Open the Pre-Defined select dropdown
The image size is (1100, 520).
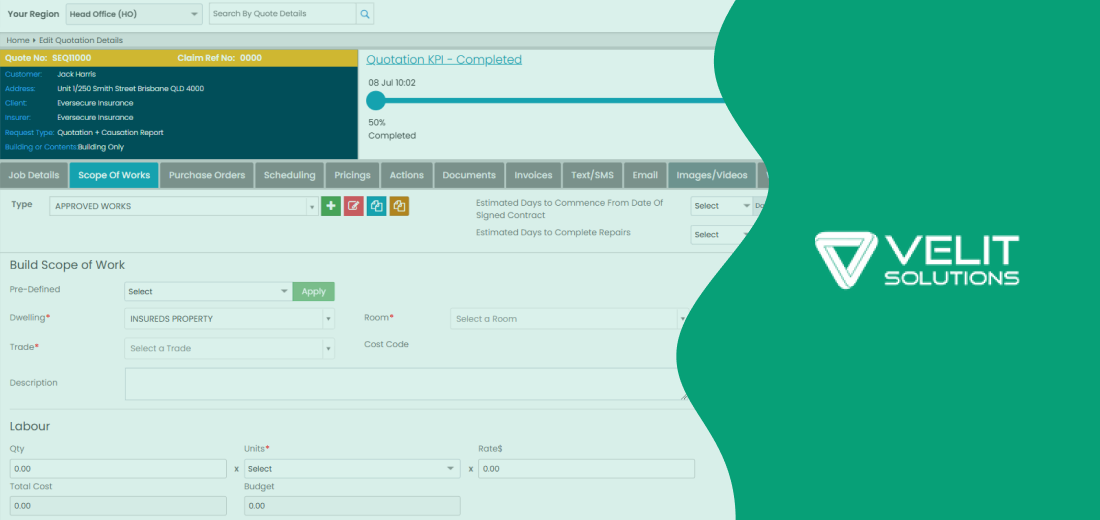click(x=208, y=292)
